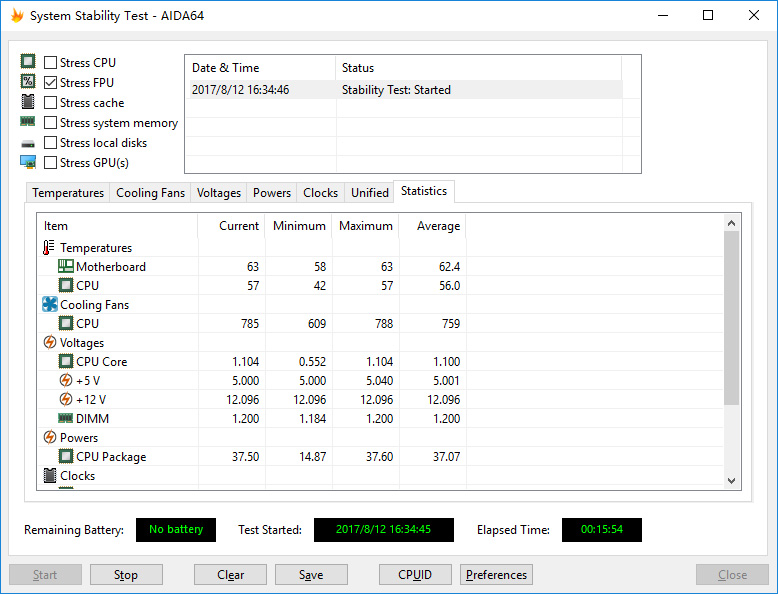Enable the Stress cache checkbox
This screenshot has height=594, width=778.
(x=50, y=103)
